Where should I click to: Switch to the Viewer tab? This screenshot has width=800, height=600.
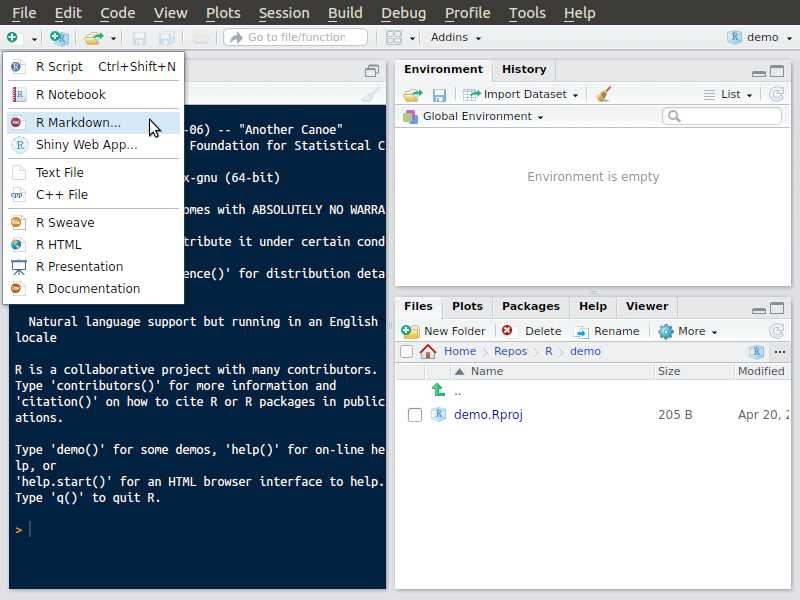[x=647, y=306]
